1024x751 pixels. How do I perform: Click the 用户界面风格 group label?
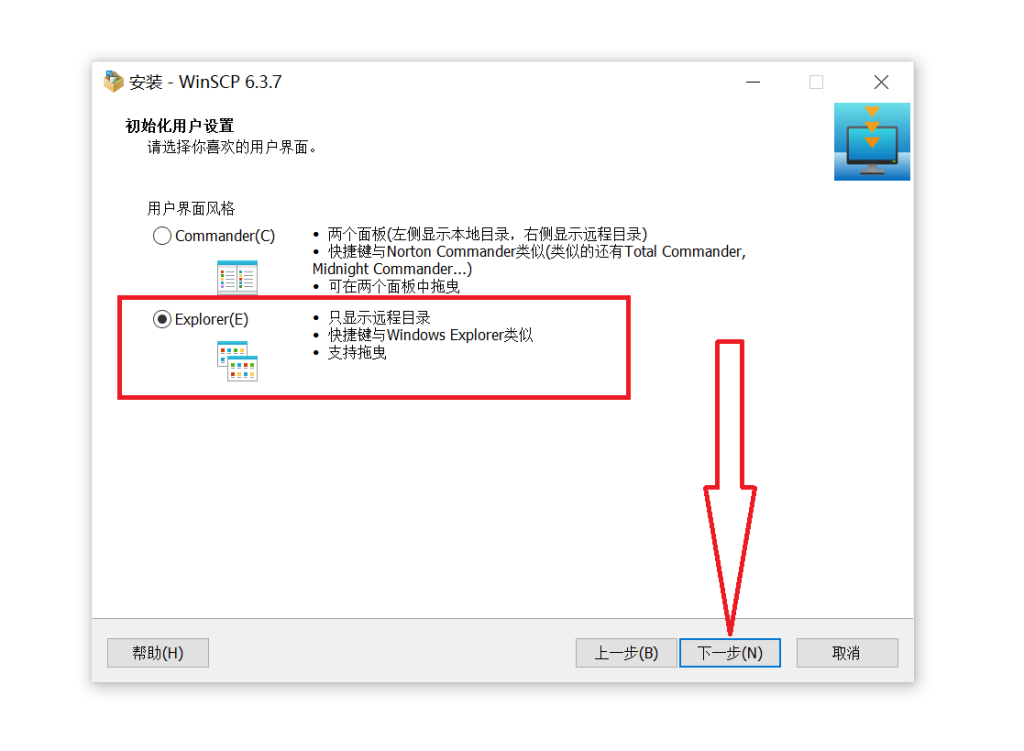[191, 208]
